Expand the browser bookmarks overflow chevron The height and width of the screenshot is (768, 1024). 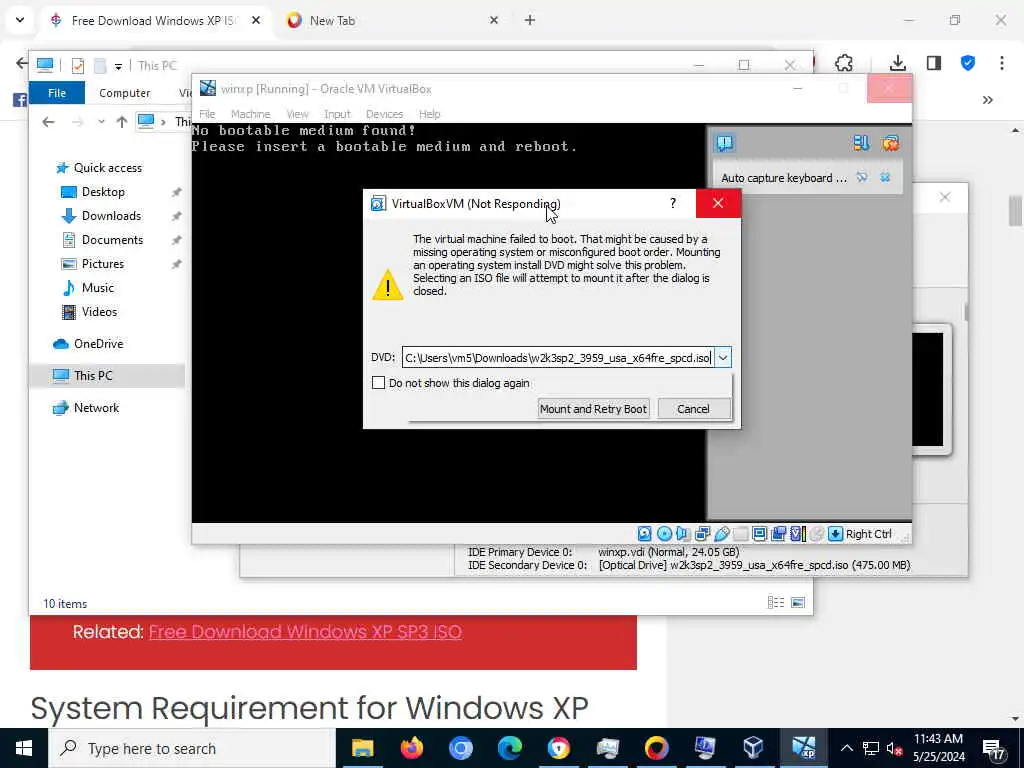987,100
